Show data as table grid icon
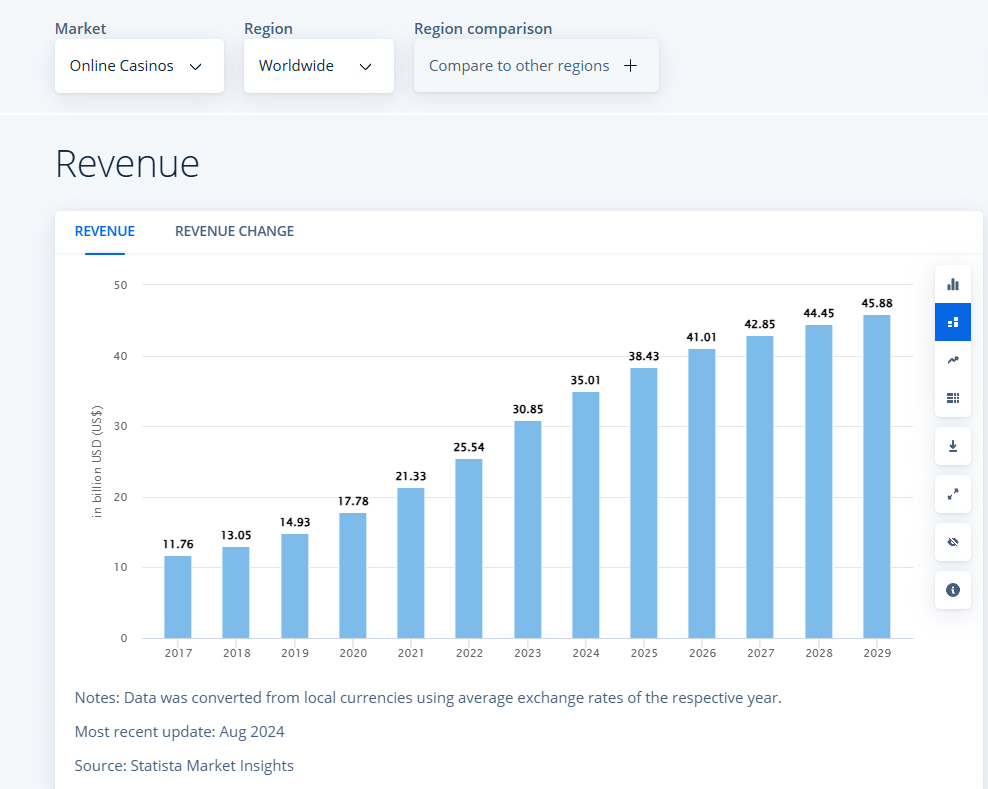Screen dimensions: 988x789 [x=952, y=398]
